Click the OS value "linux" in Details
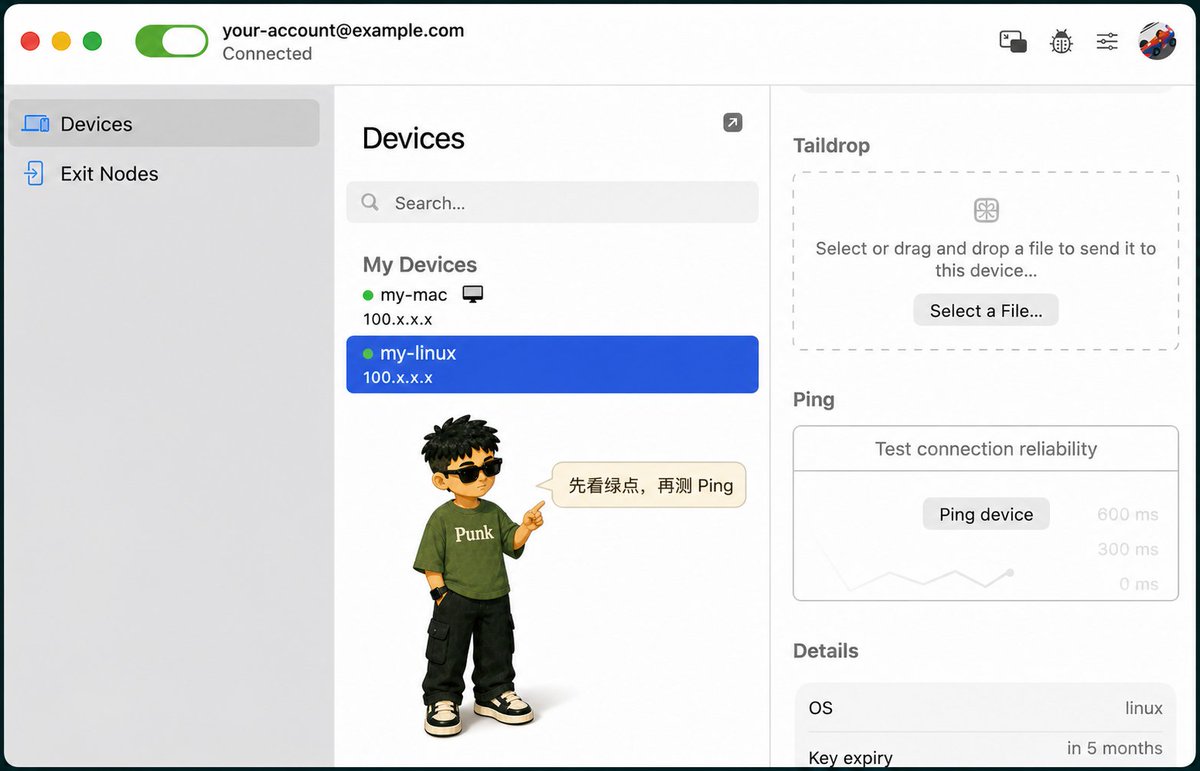 click(1144, 708)
